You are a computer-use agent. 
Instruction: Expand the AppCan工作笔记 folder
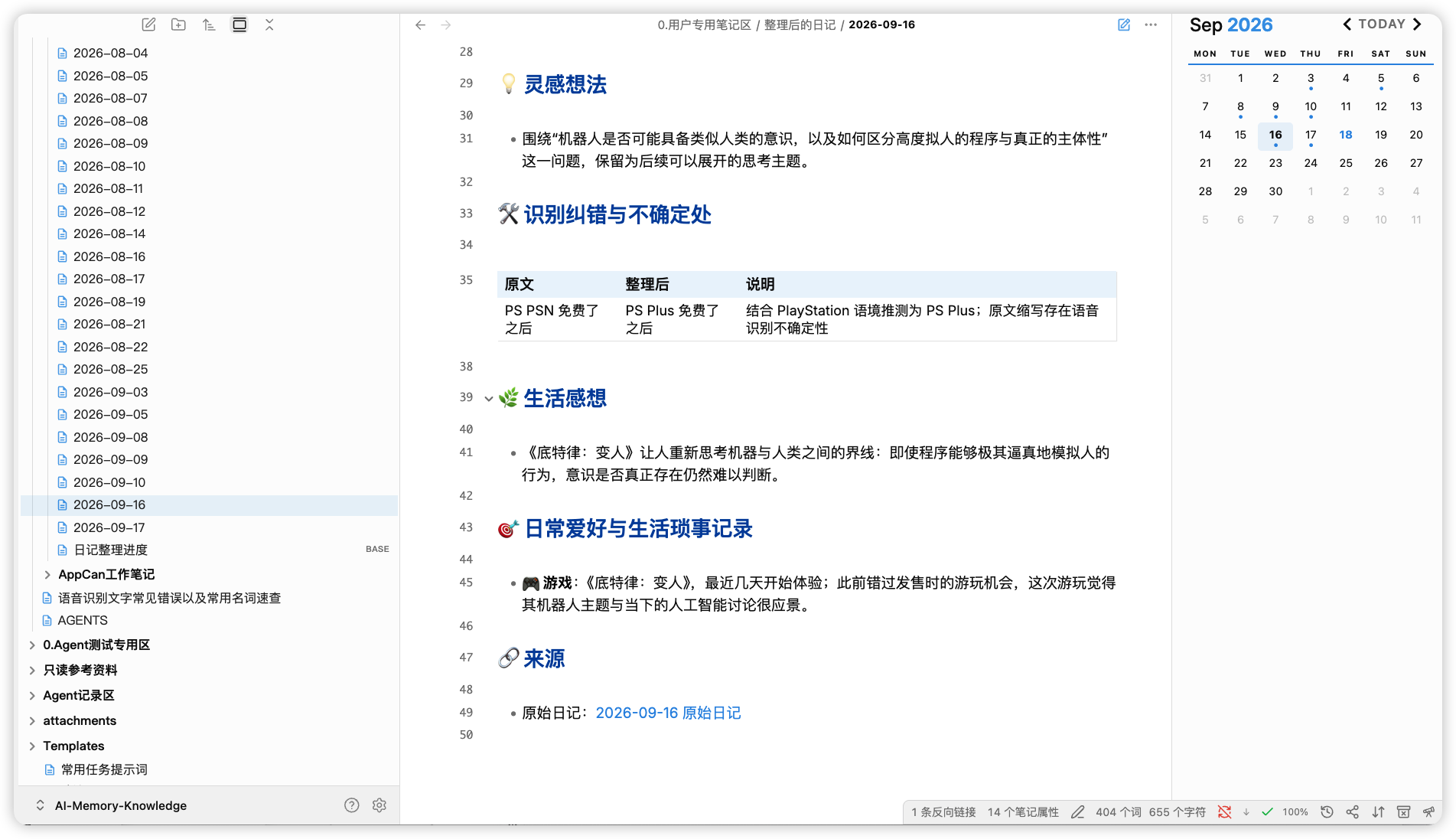pos(47,574)
